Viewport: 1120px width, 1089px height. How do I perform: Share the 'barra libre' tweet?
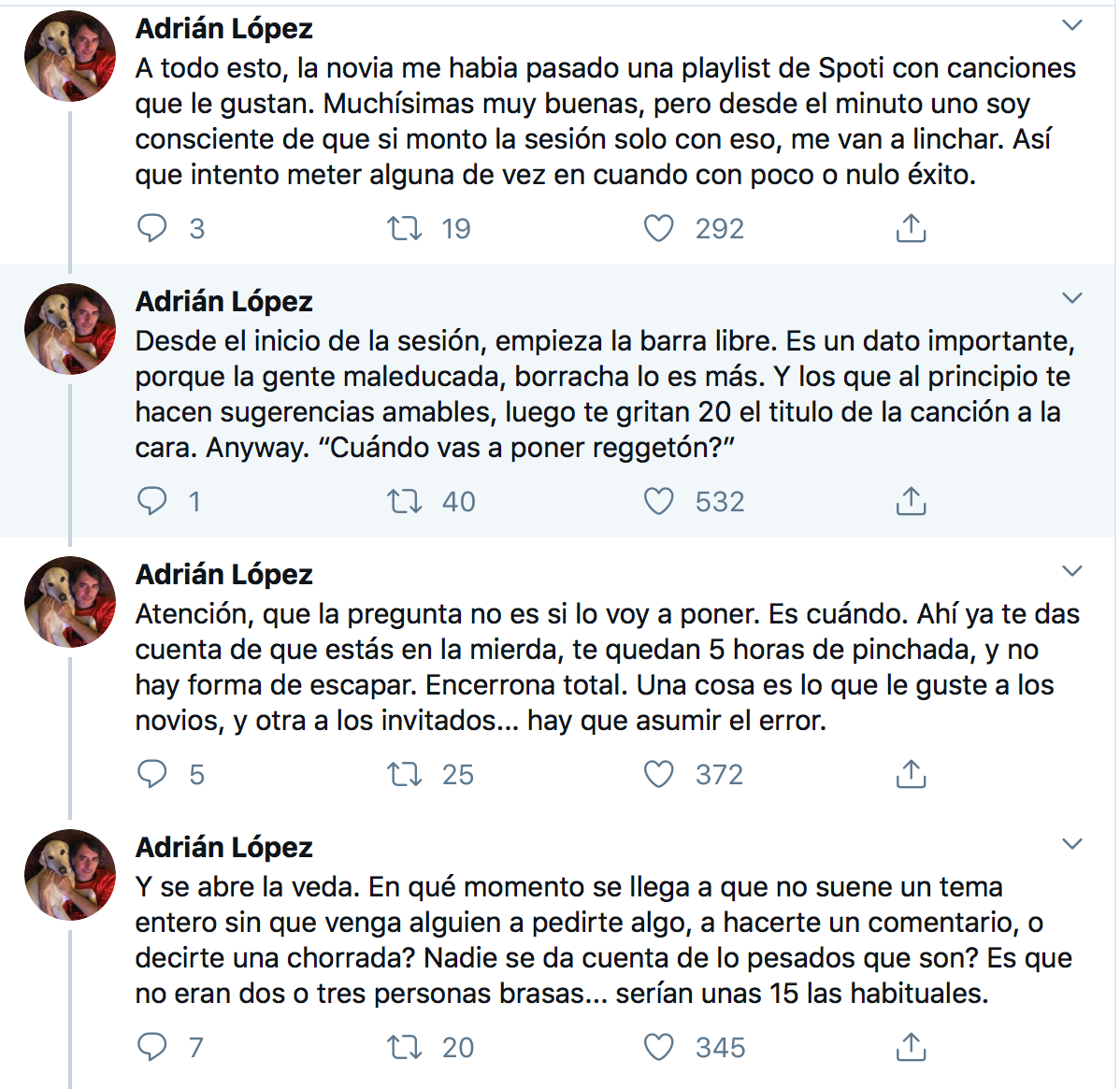(911, 501)
